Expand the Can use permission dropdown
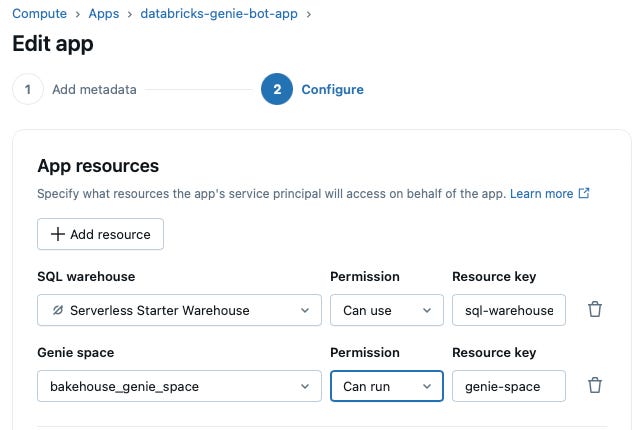 (386, 310)
